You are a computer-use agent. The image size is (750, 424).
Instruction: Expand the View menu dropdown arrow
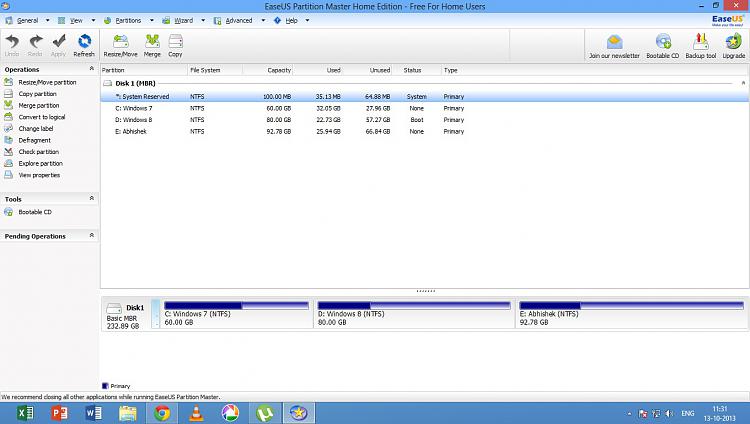tap(93, 21)
